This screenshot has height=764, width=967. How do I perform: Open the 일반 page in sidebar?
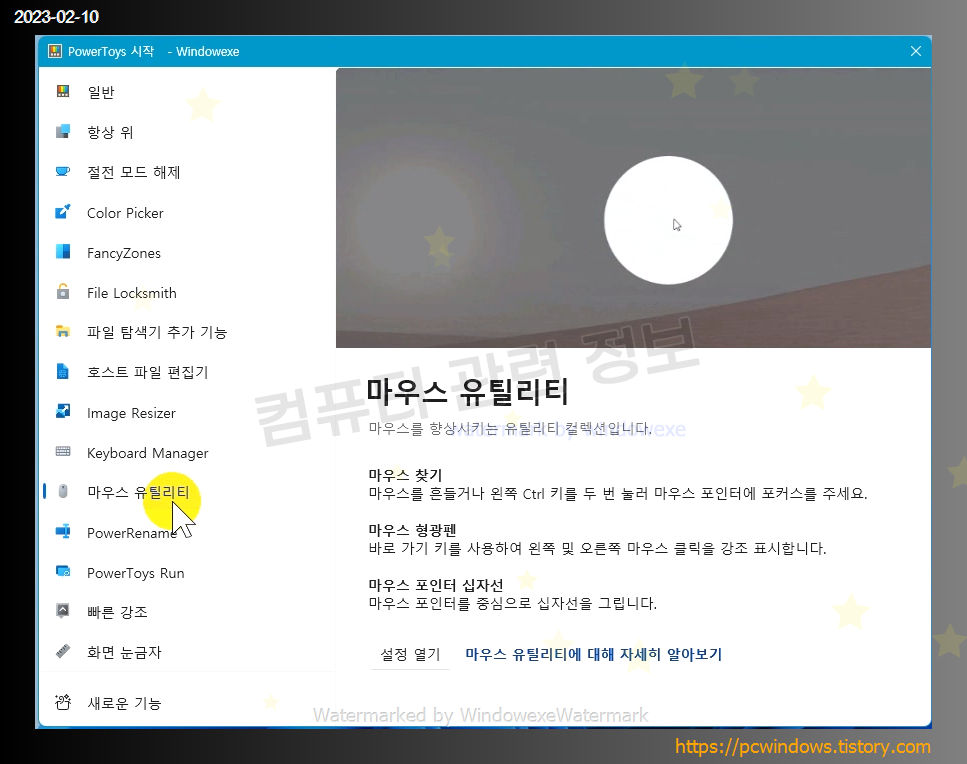pos(187,92)
